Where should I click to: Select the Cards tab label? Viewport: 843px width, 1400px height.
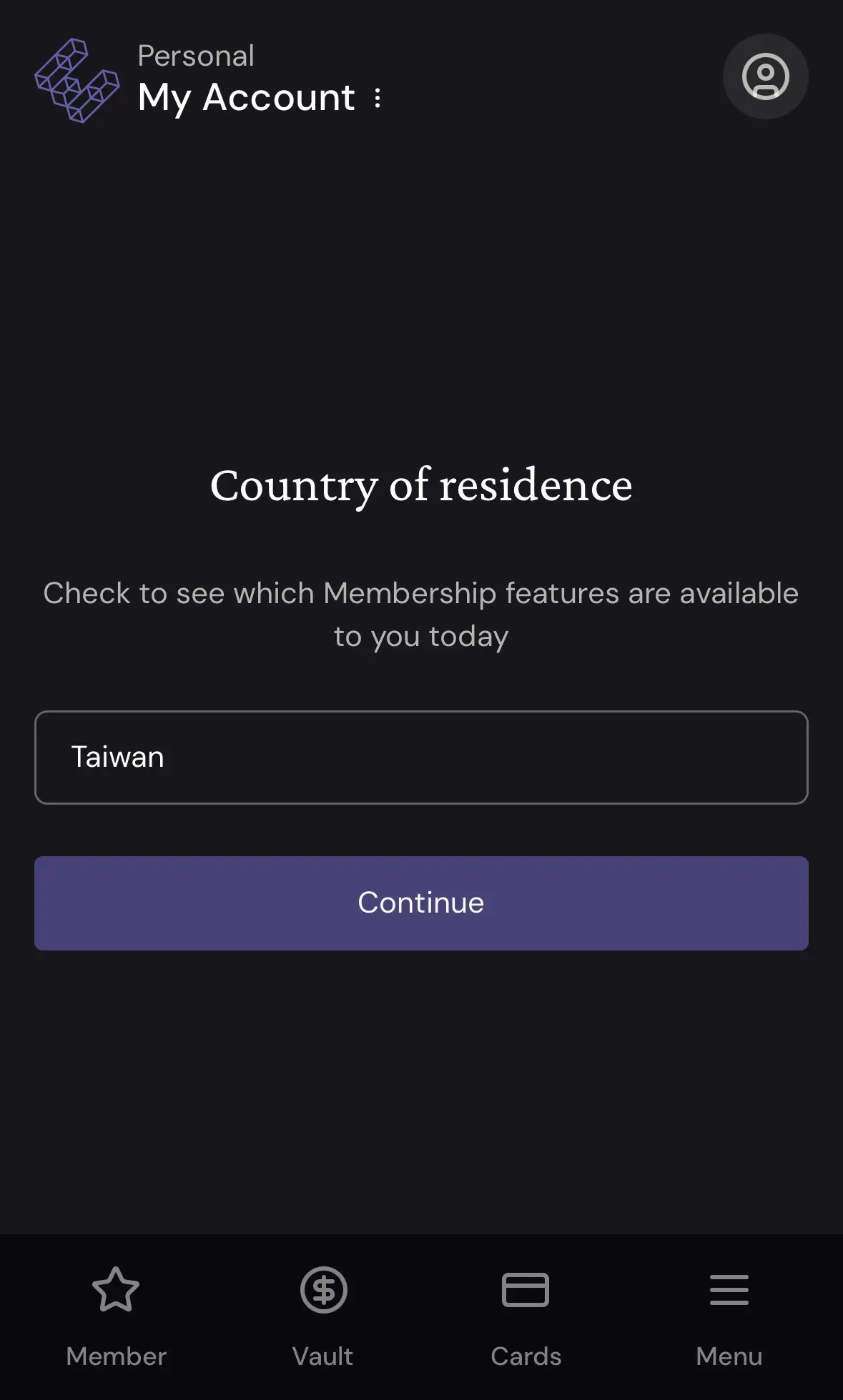526,1356
